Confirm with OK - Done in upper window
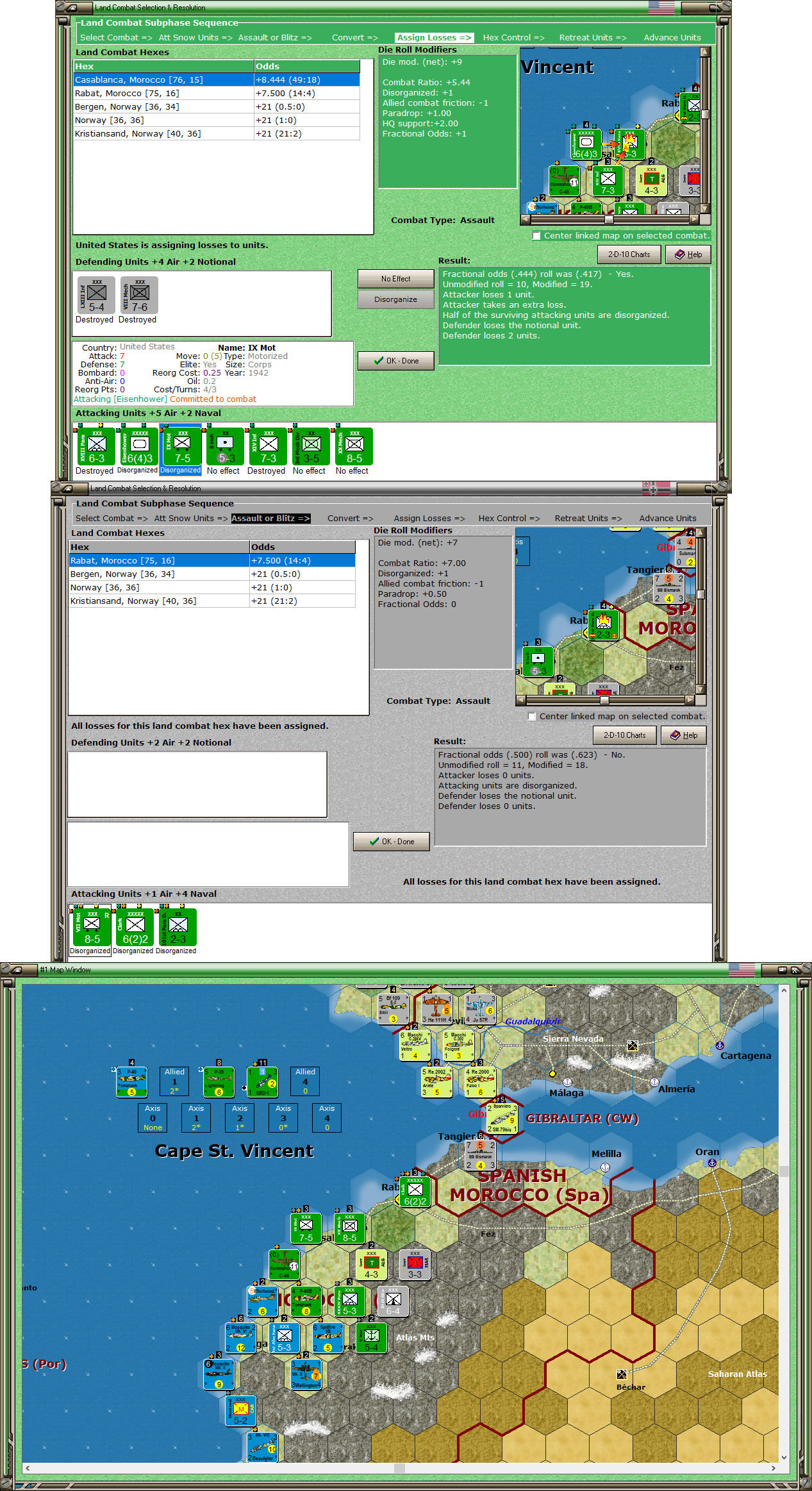Viewport: 812px width, 1491px height. 395,361
